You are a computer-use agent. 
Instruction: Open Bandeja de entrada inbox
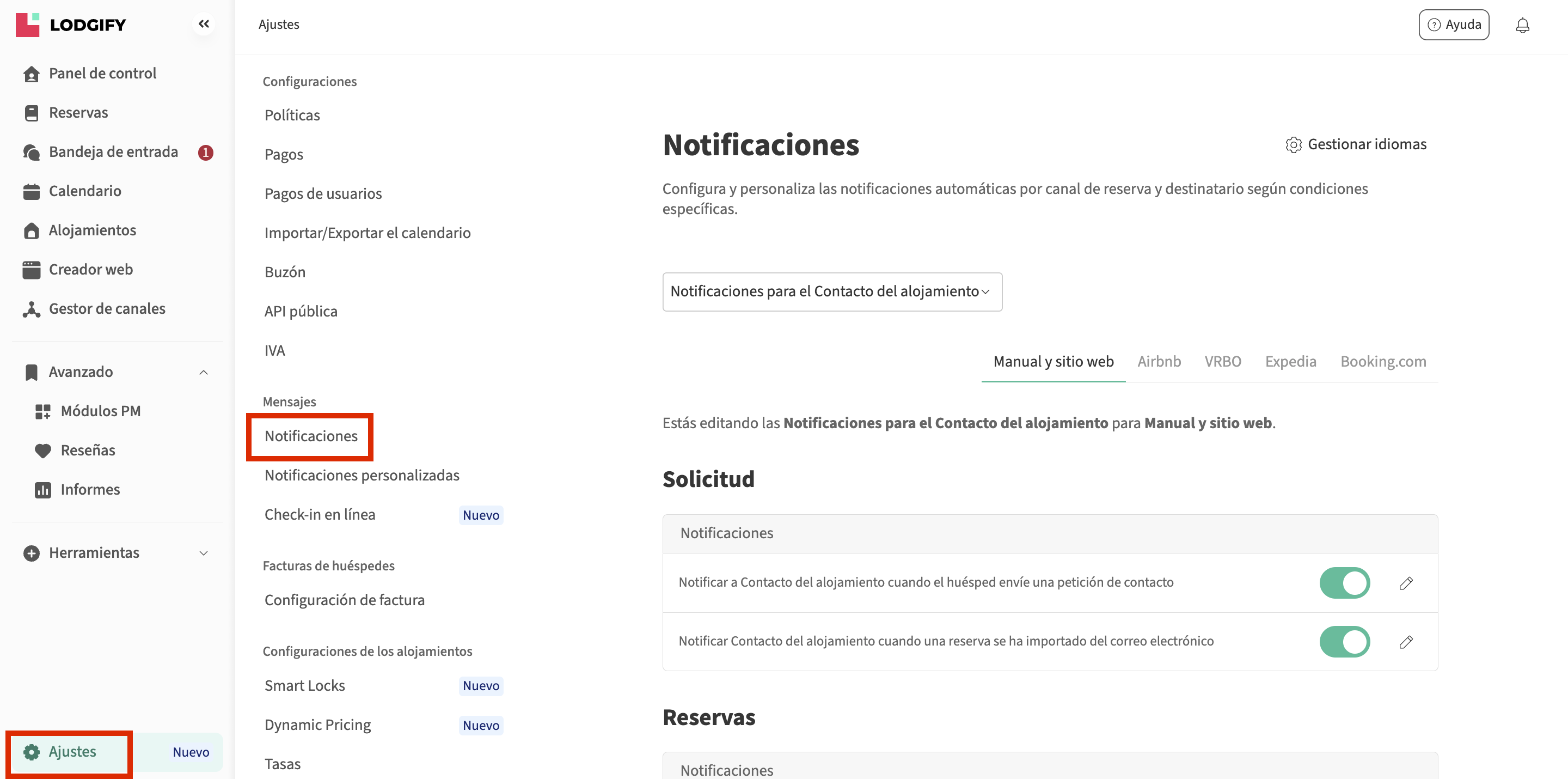click(113, 151)
